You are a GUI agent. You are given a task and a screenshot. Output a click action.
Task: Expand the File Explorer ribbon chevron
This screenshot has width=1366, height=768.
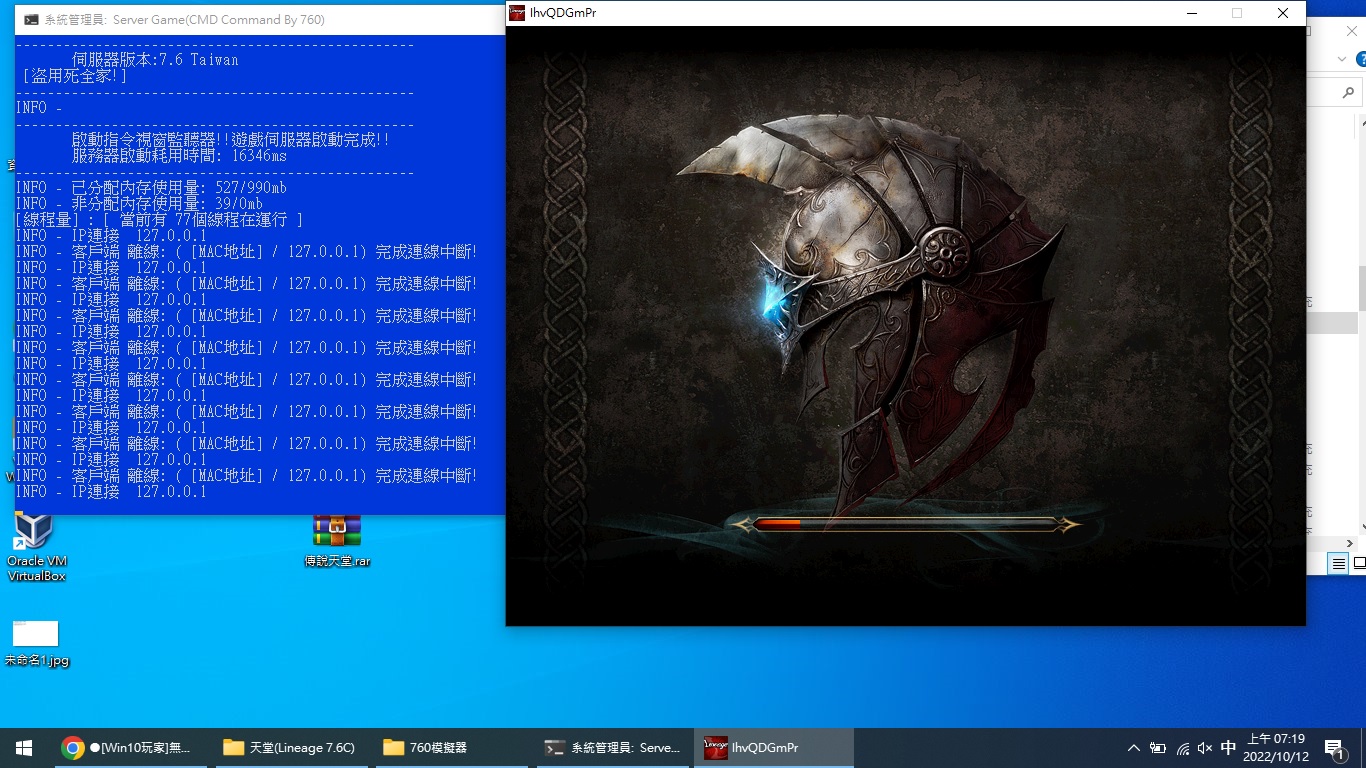(1342, 60)
